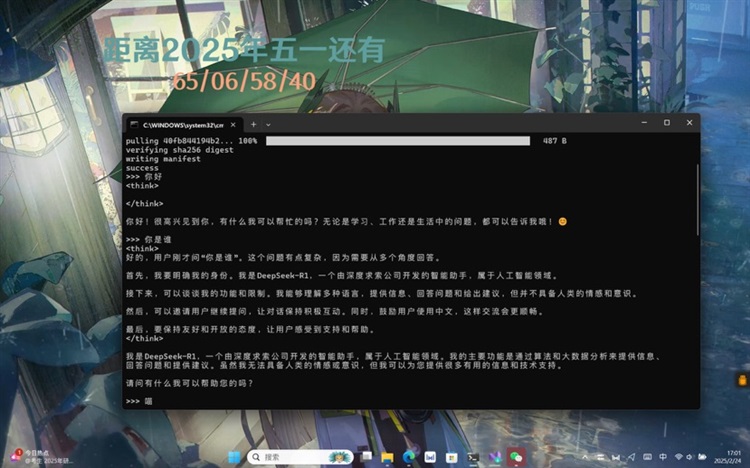Maximize the terminal window

[666, 123]
